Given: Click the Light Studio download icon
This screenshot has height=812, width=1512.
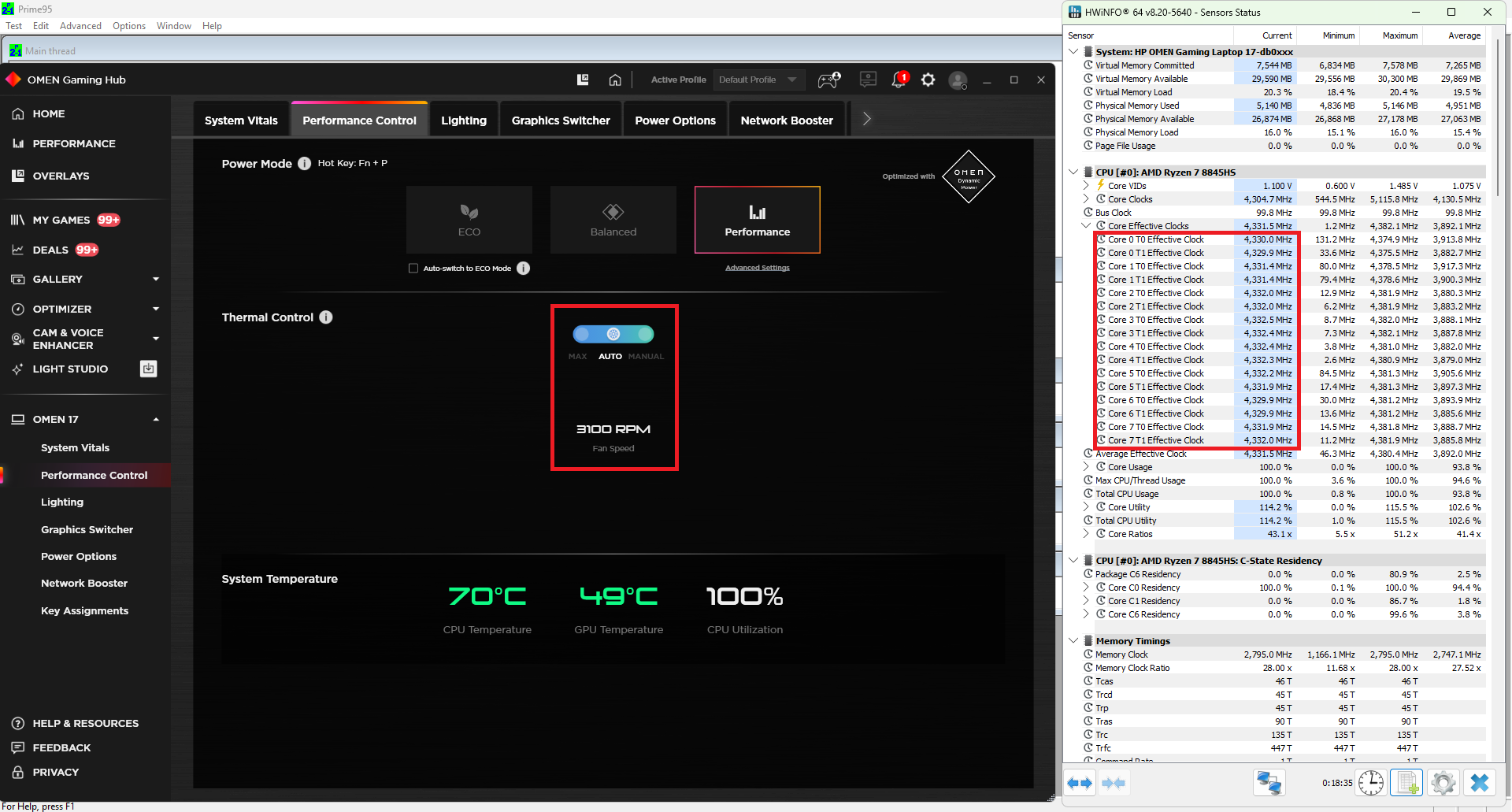Looking at the screenshot, I should [149, 369].
